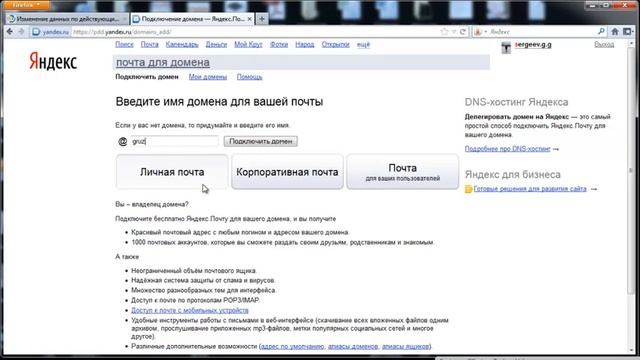Open Доступ к почте с мобильных устройств link

click(x=190, y=310)
